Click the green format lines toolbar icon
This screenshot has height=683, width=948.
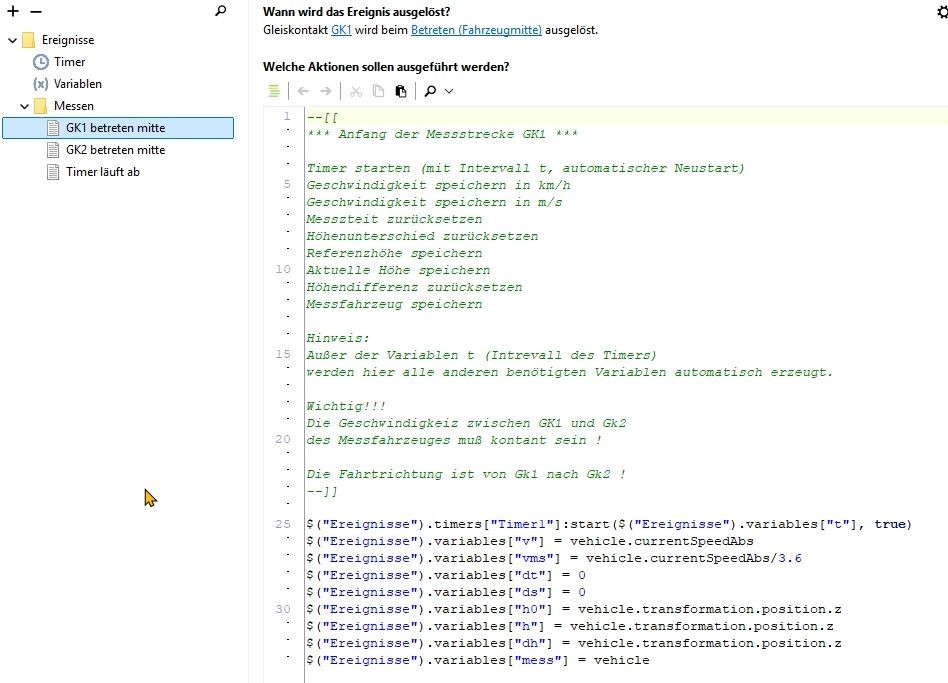coord(274,91)
